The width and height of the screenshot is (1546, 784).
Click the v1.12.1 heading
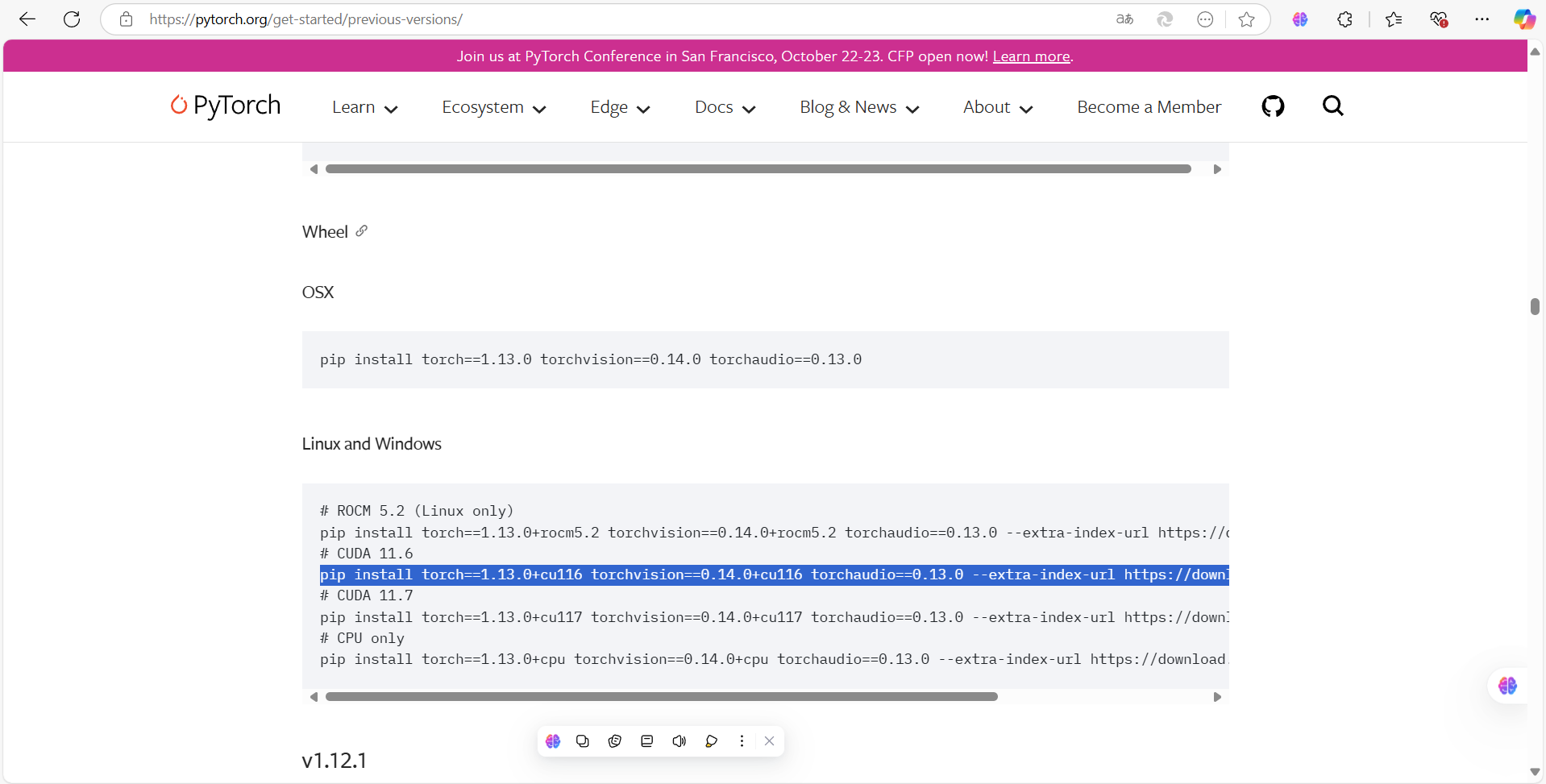[x=335, y=760]
